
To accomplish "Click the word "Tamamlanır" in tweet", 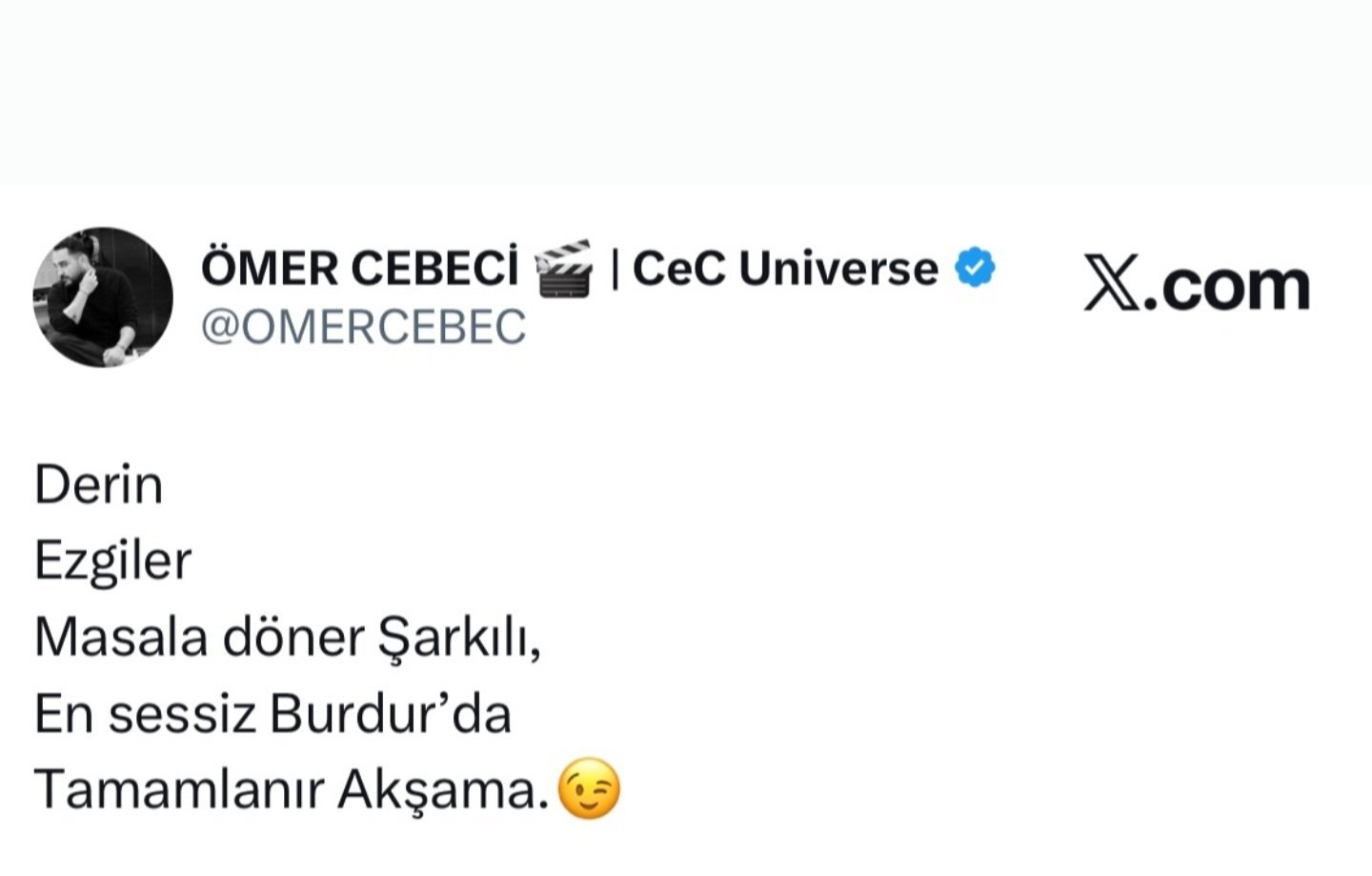I will (179, 789).
